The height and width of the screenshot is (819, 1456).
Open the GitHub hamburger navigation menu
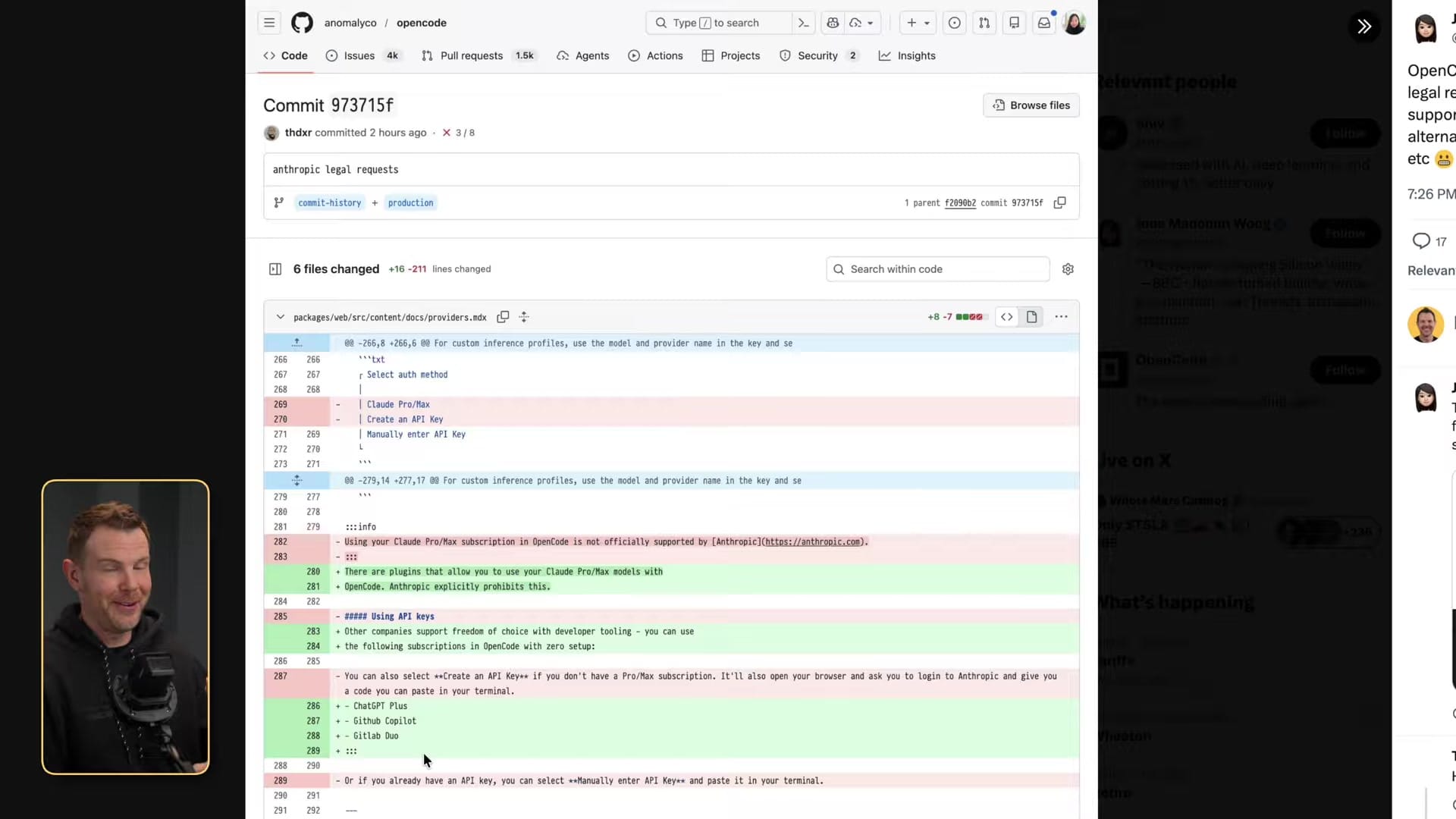pyautogui.click(x=269, y=23)
